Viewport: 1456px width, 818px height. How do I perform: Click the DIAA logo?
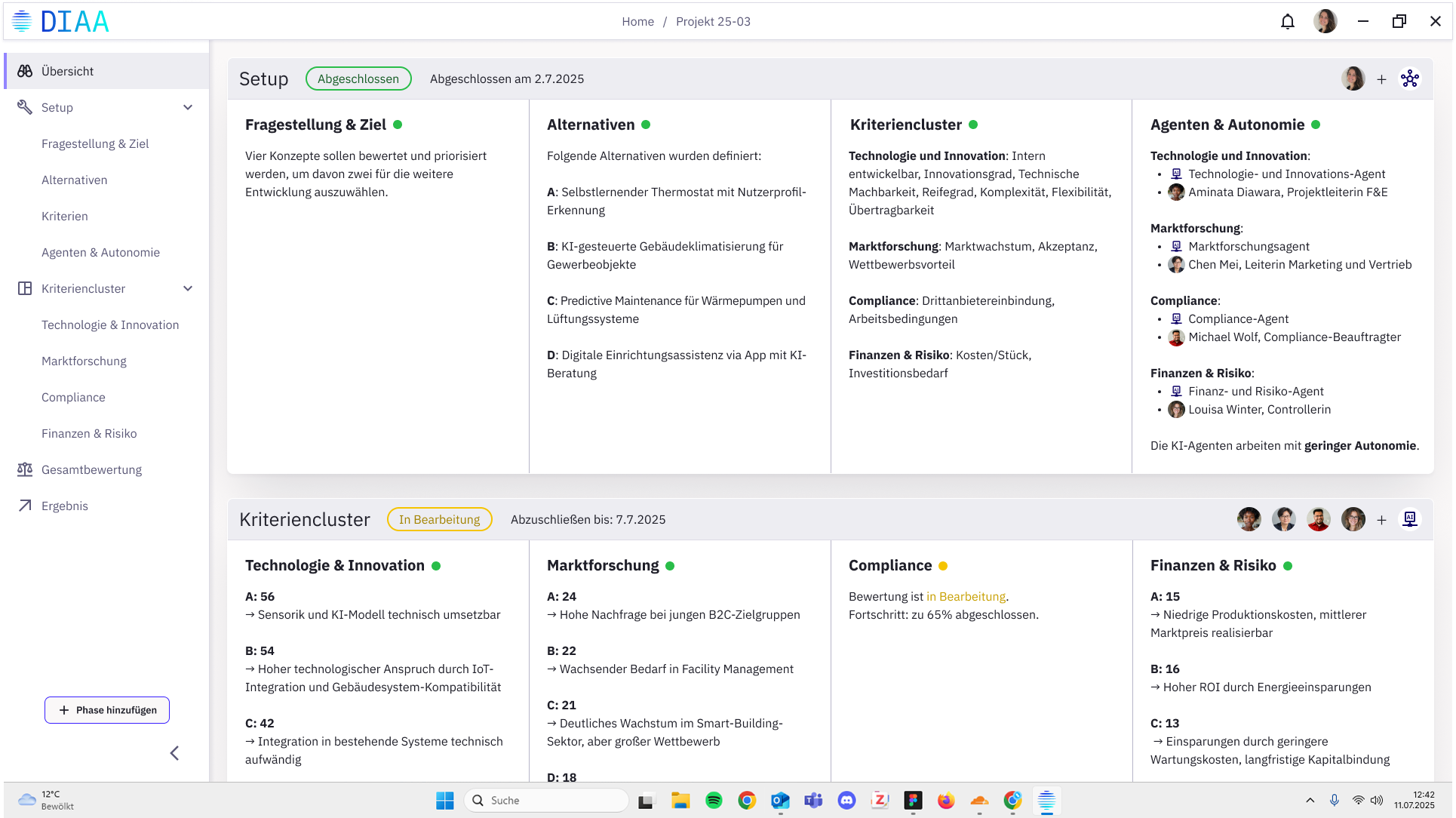(60, 21)
